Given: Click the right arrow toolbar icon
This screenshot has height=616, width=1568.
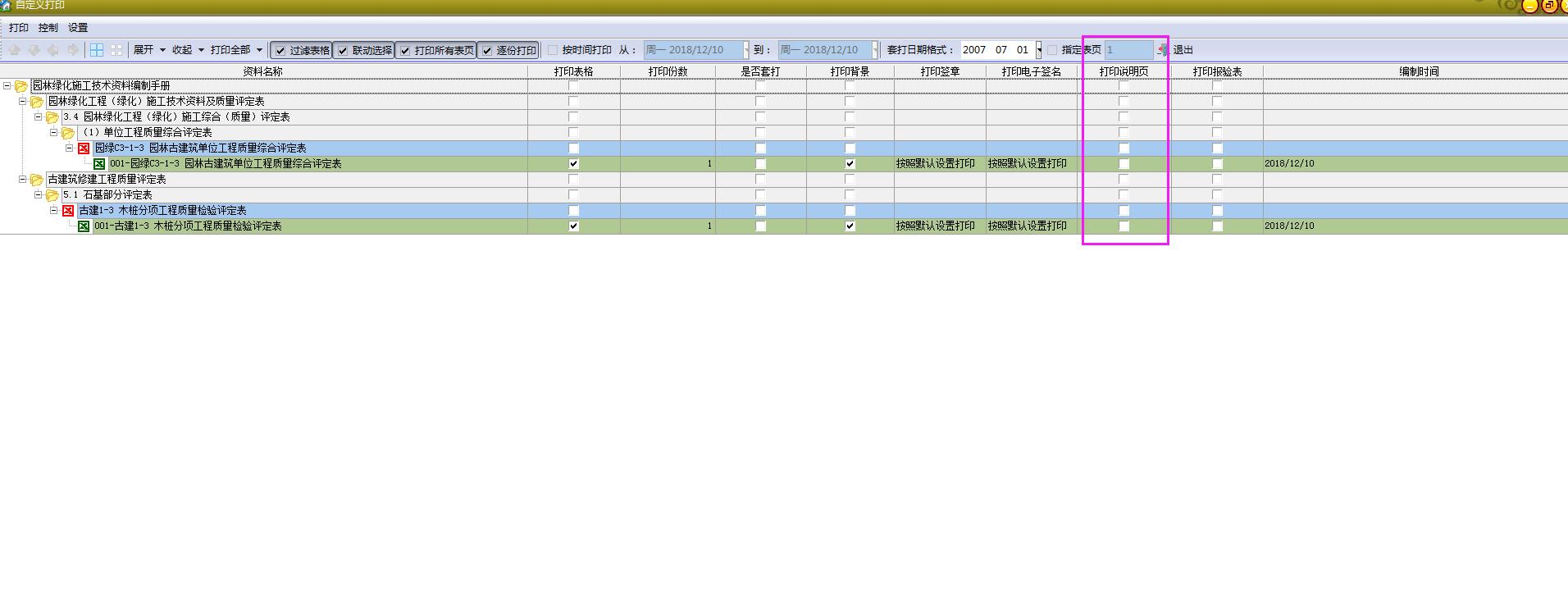Looking at the screenshot, I should 73,50.
